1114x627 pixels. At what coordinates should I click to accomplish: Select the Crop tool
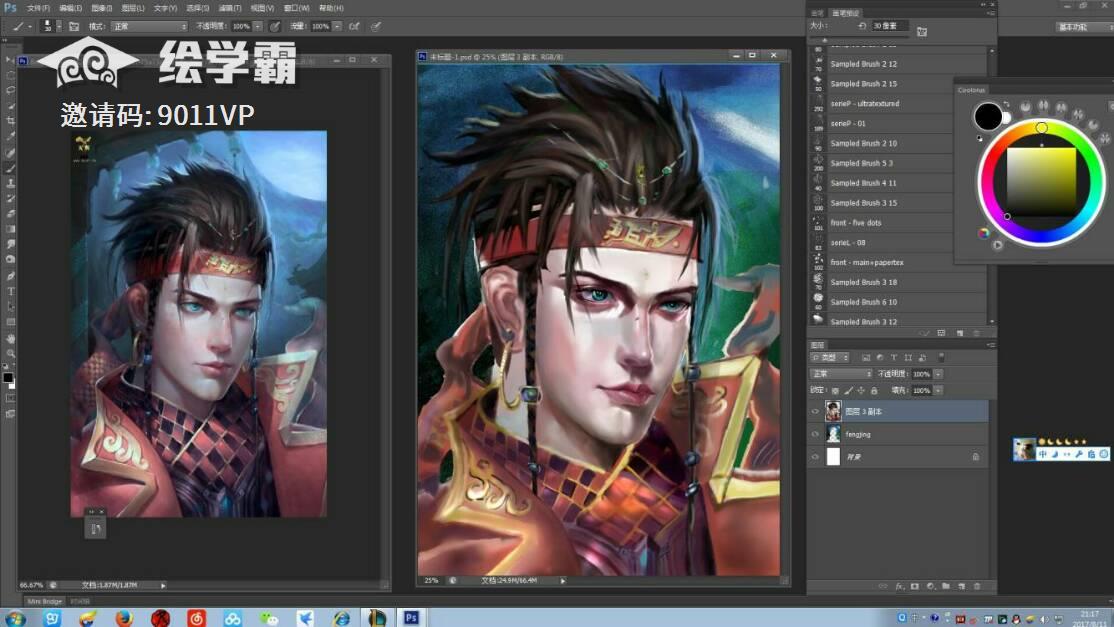coord(10,121)
